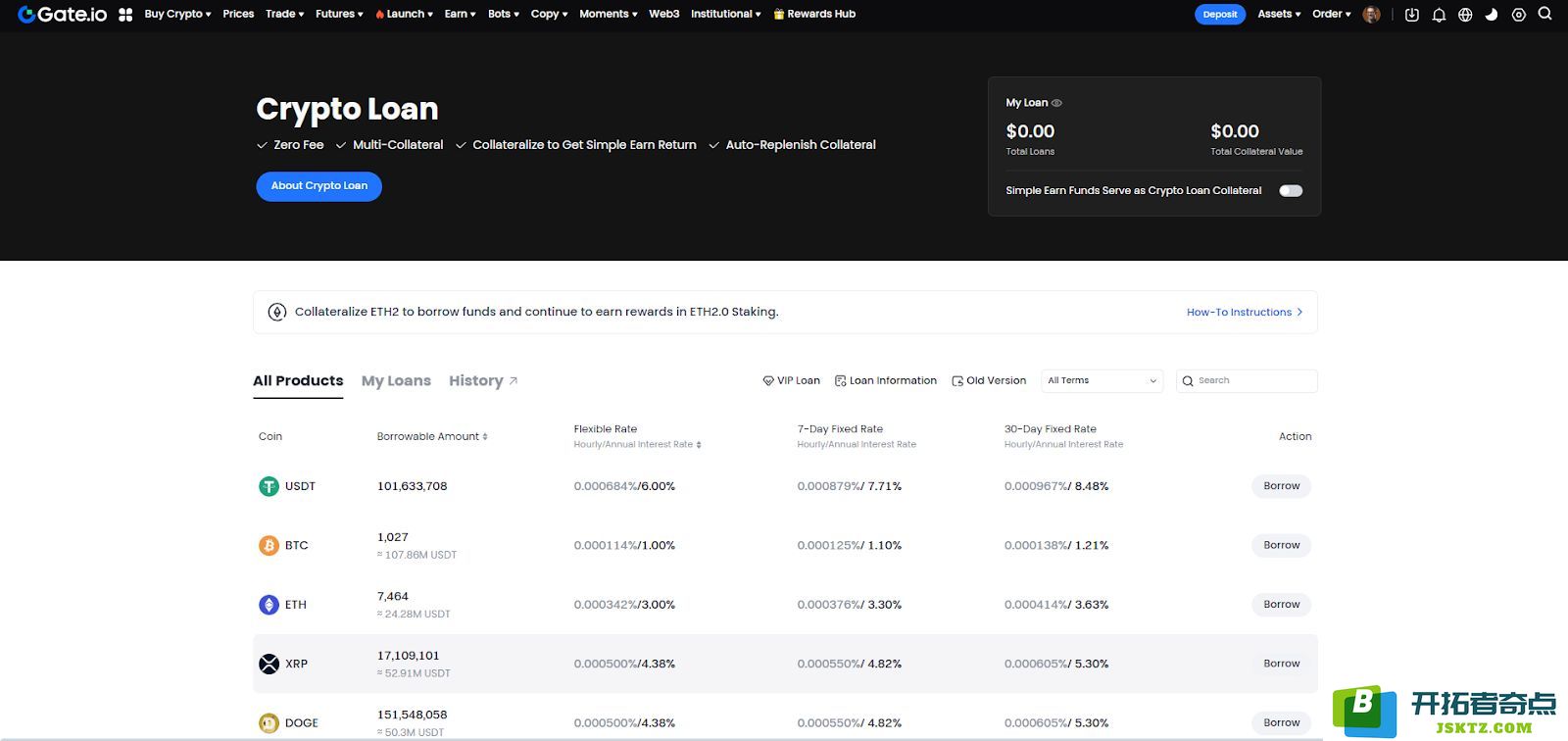Expand the Futures dropdown menu
Viewport: 1568px width, 741px height.
[x=339, y=14]
